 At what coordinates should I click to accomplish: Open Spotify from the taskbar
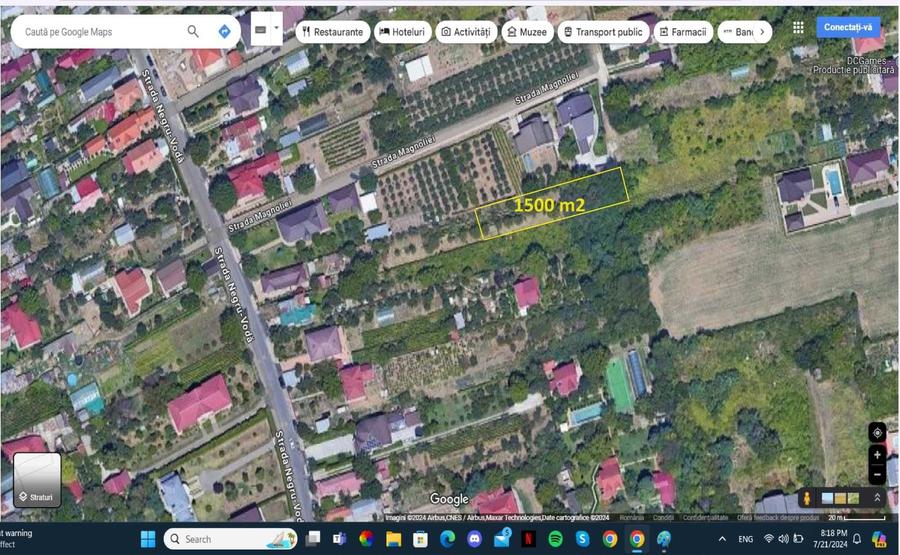[x=555, y=539]
